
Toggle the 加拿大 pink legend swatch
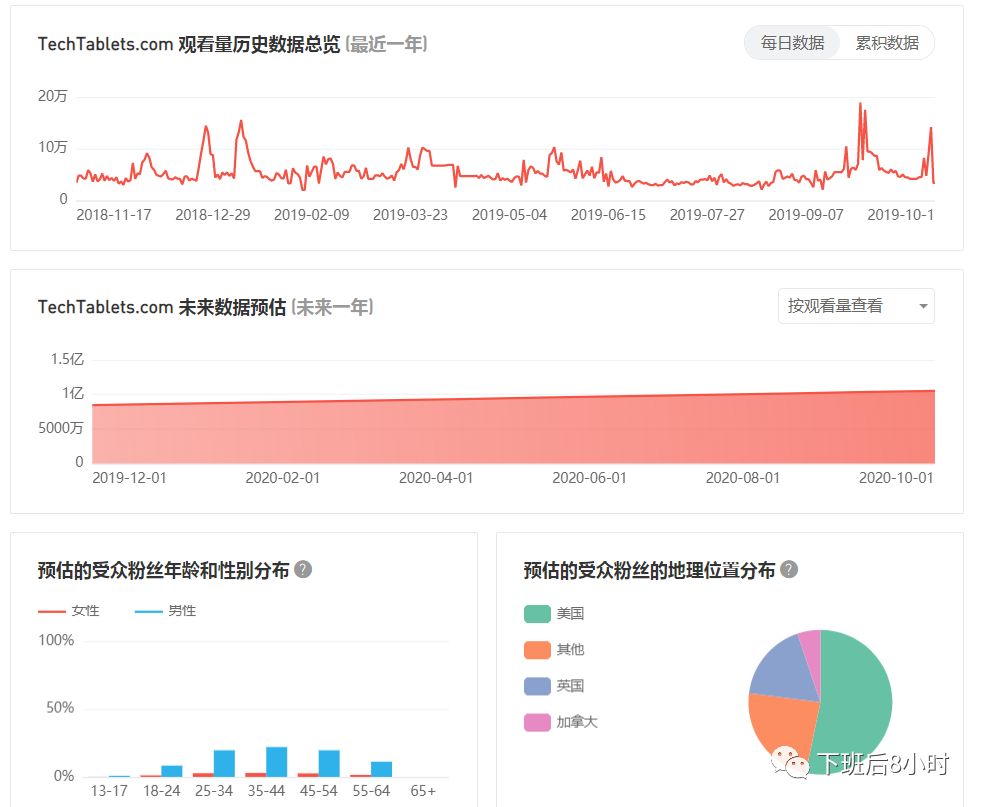(x=537, y=723)
